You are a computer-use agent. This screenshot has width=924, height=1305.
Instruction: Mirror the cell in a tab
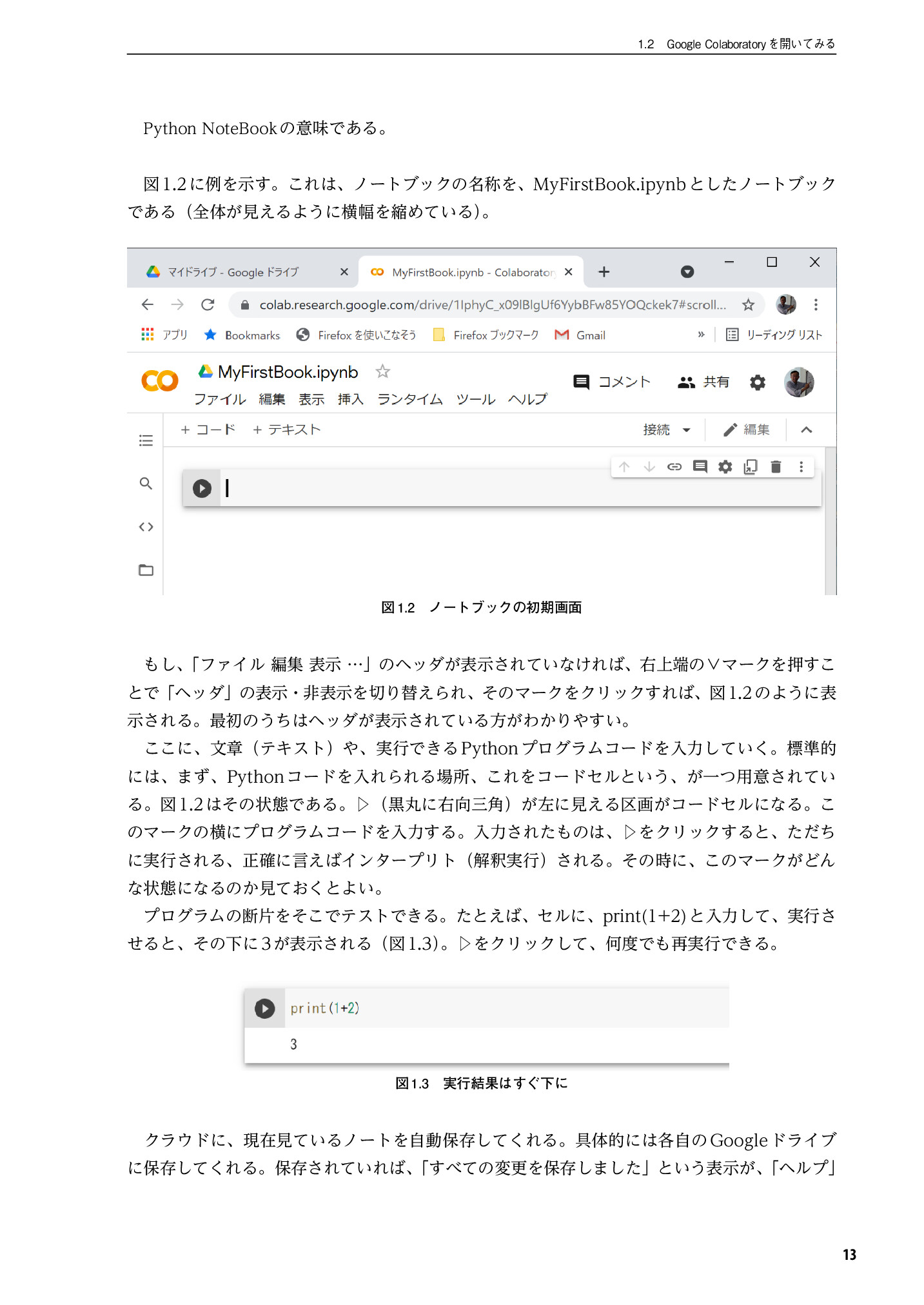[x=751, y=467]
